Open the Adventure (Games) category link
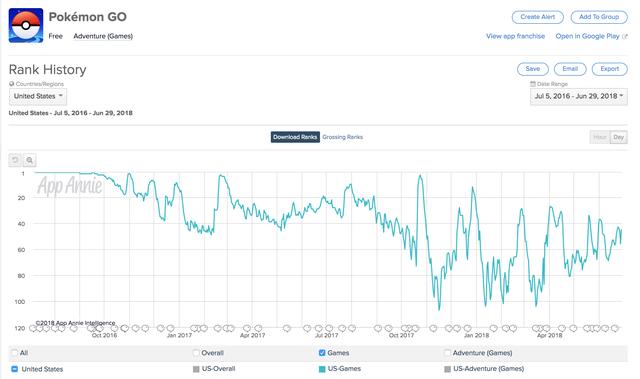 tap(103, 36)
